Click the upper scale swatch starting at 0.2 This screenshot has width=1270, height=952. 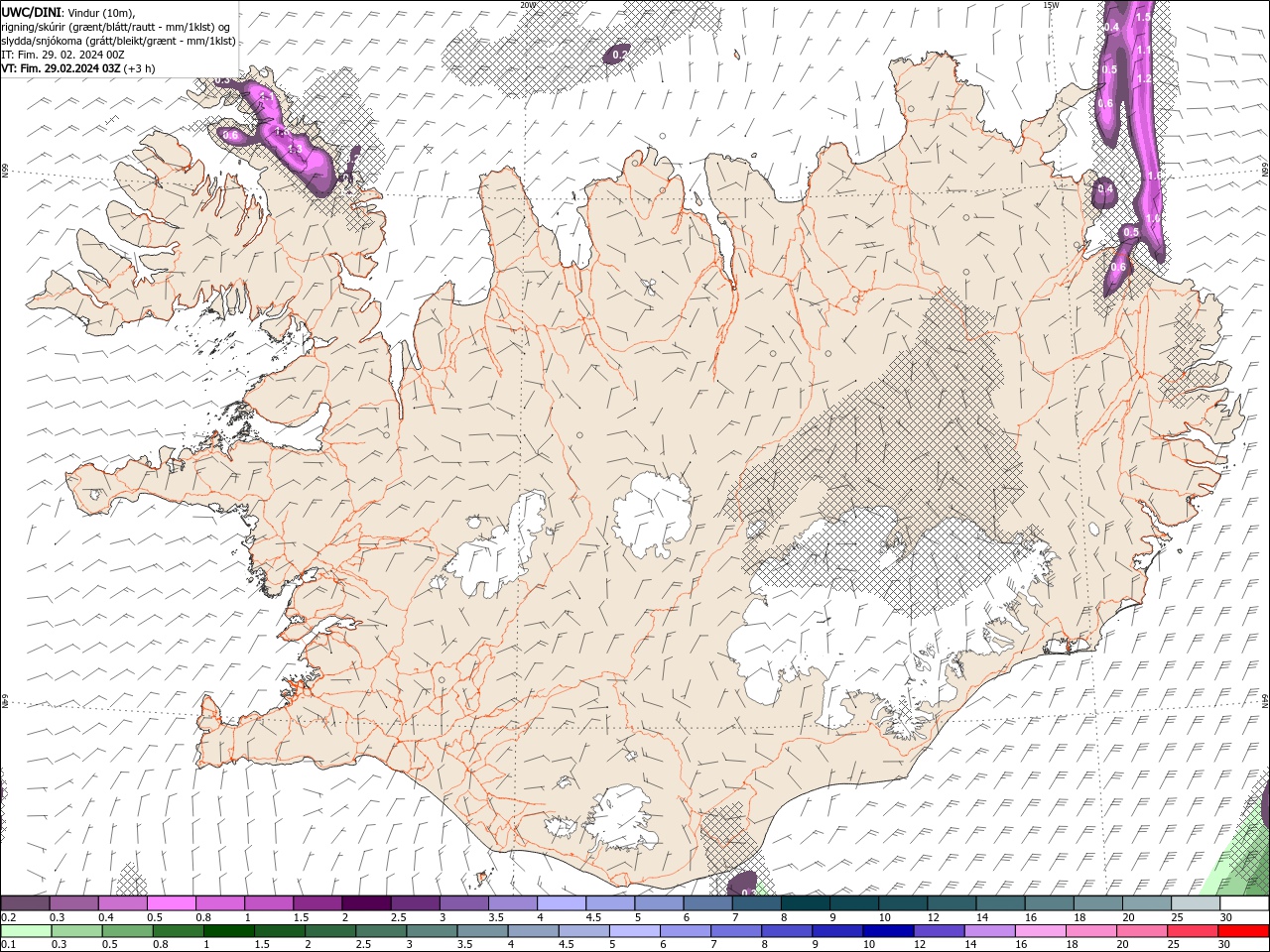pyautogui.click(x=26, y=903)
